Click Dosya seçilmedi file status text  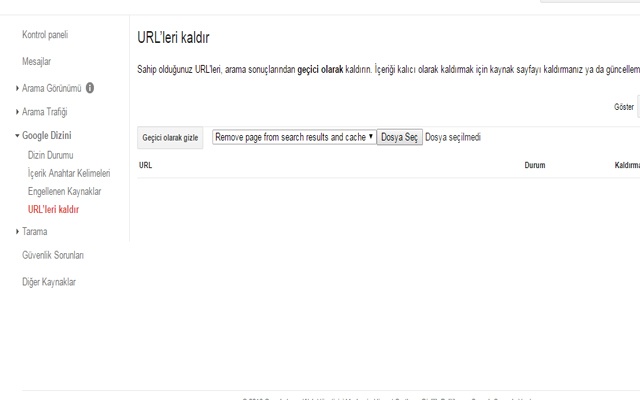pyautogui.click(x=453, y=137)
